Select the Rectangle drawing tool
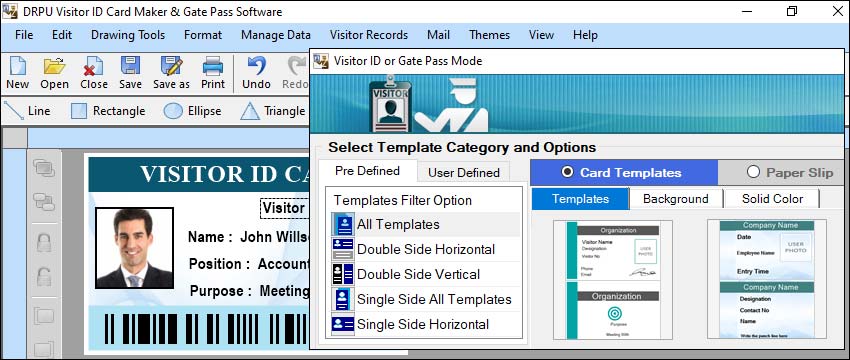 click(x=108, y=111)
